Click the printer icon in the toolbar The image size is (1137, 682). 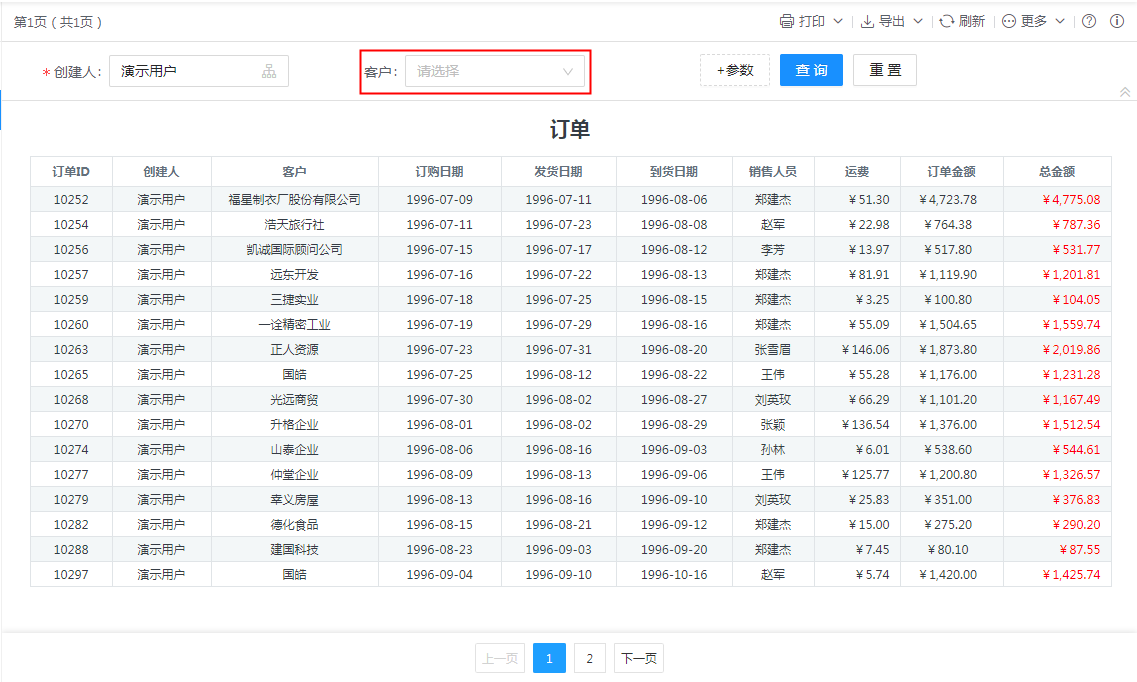[x=787, y=21]
